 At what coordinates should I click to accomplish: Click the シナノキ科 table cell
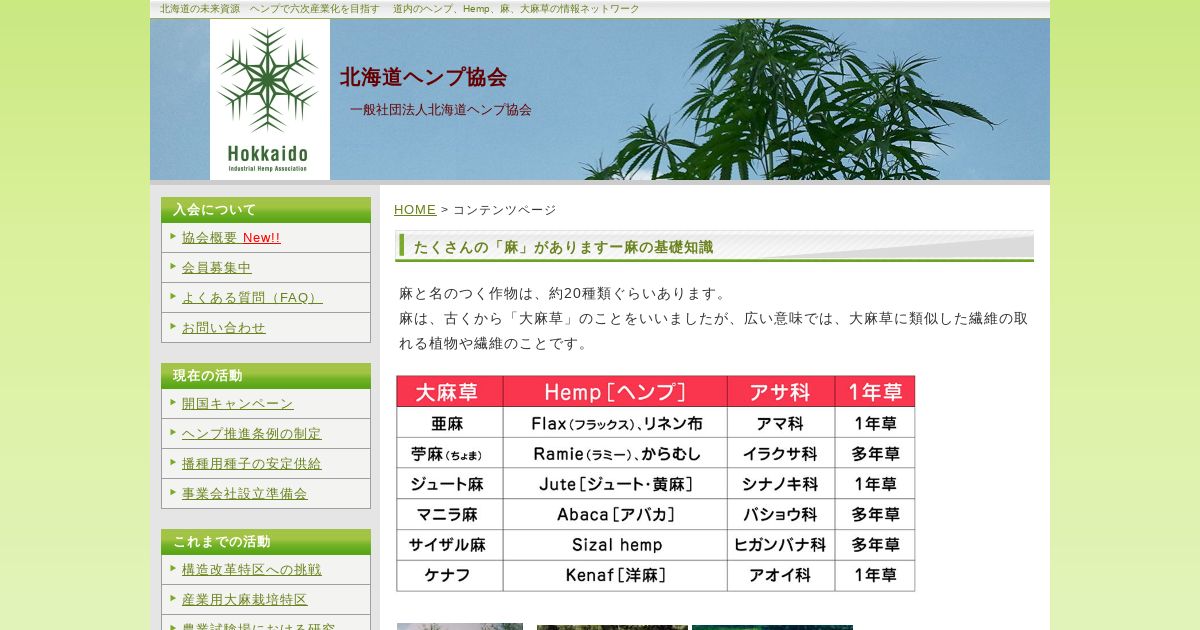781,484
